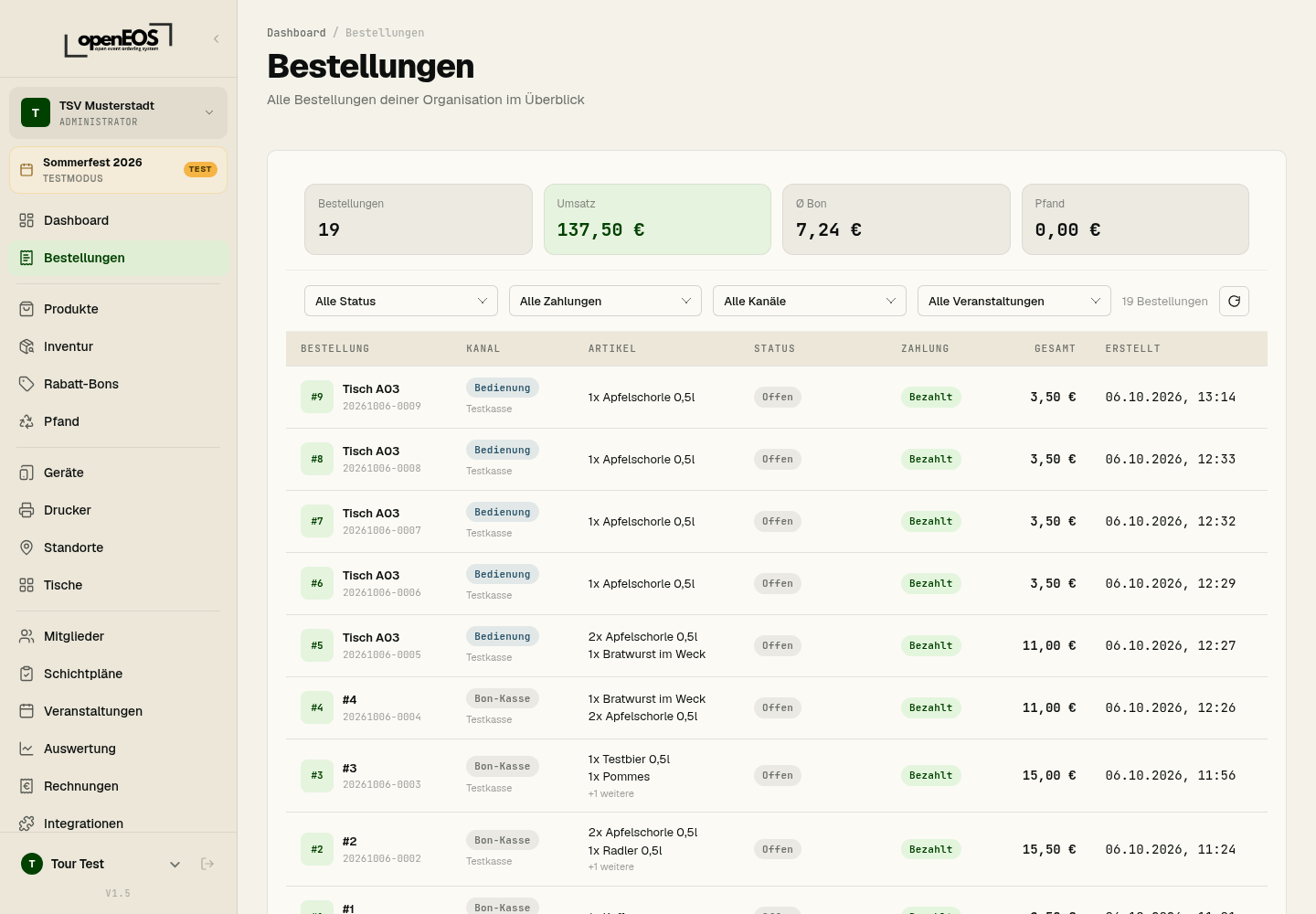The image size is (1316, 914).
Task: Click the Bestellungen receipt icon
Action: [27, 258]
